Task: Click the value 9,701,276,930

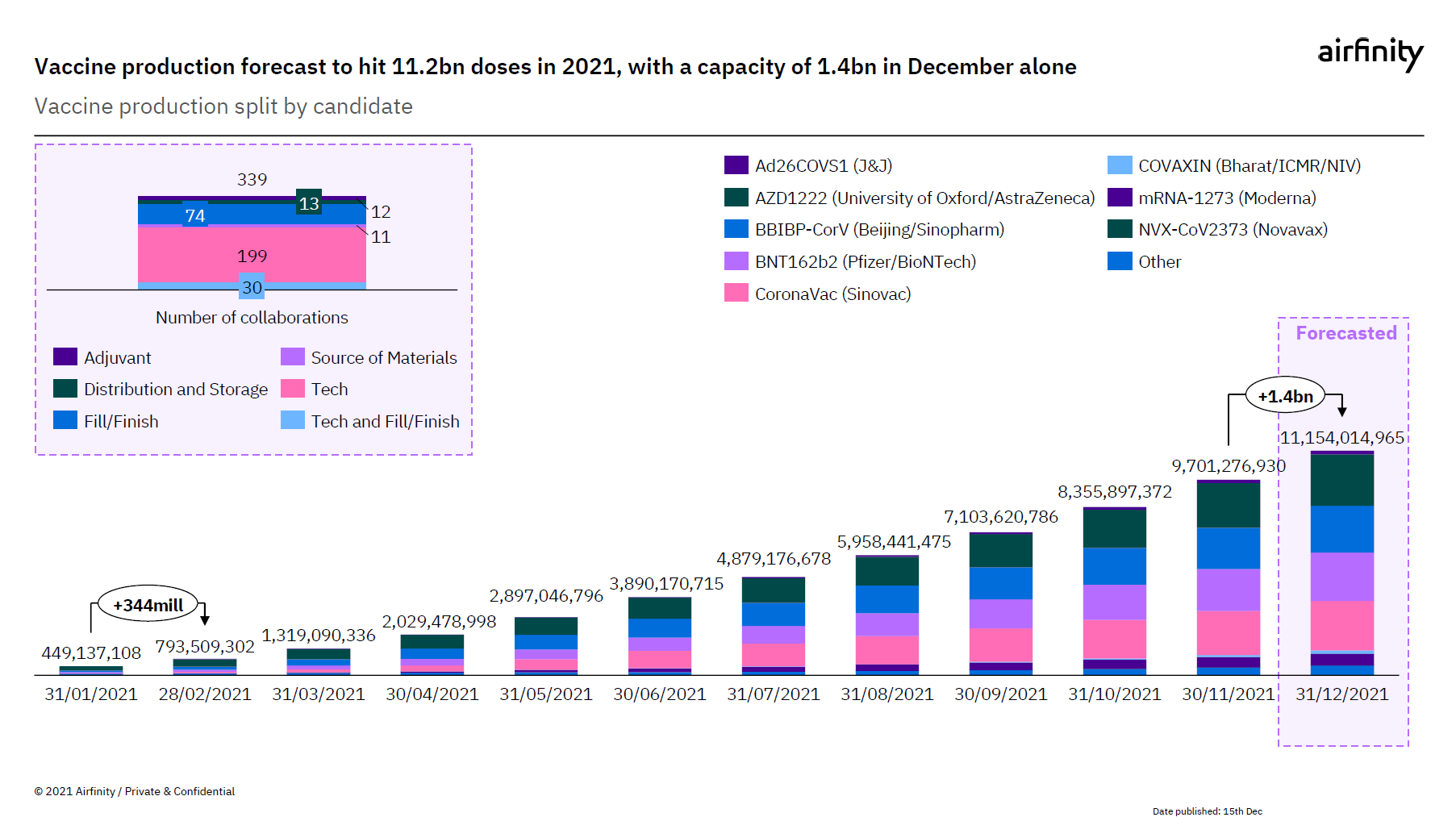Action: click(1229, 465)
